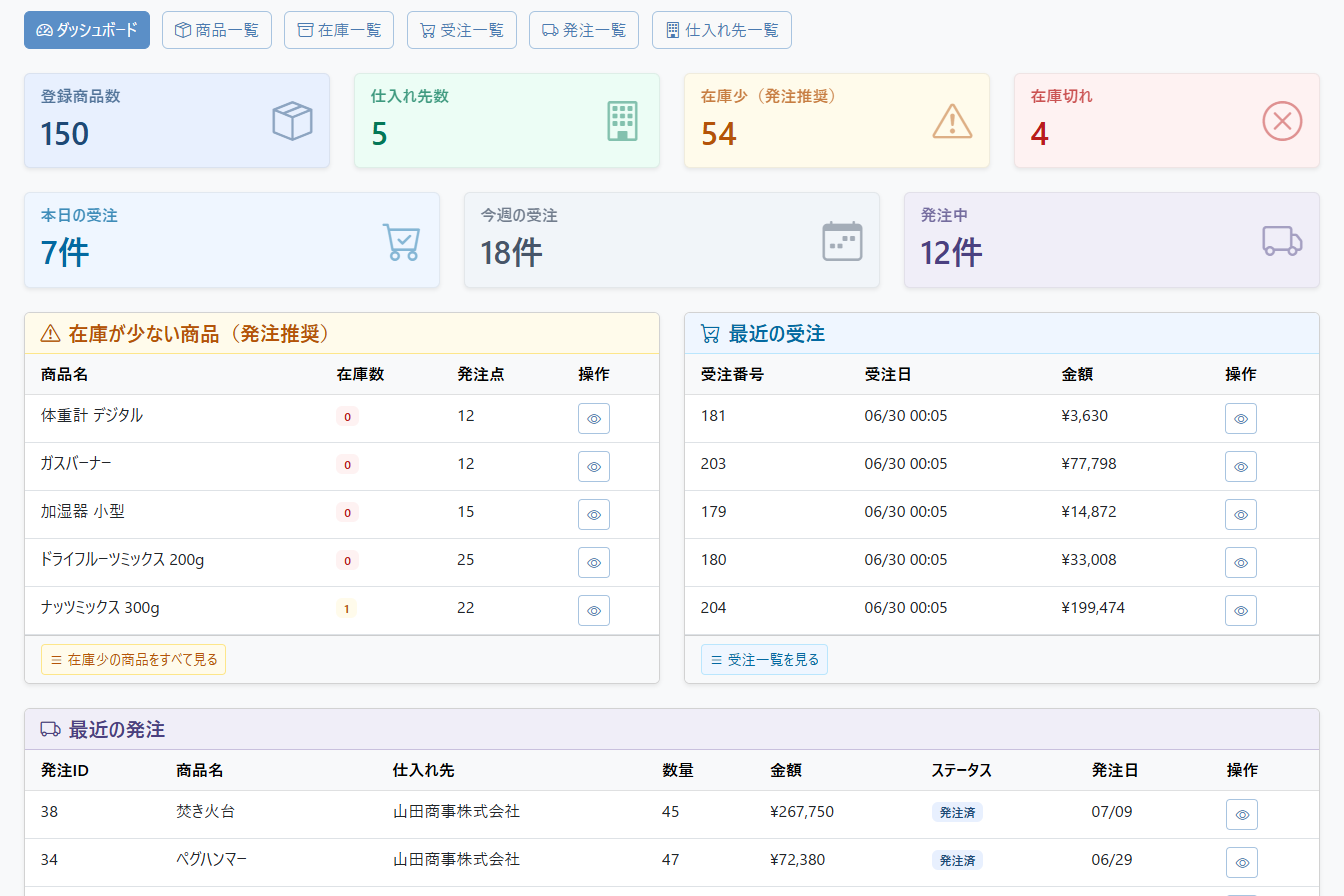Click 在庫少の商品をすべて見る button
The image size is (1344, 896).
(133, 660)
